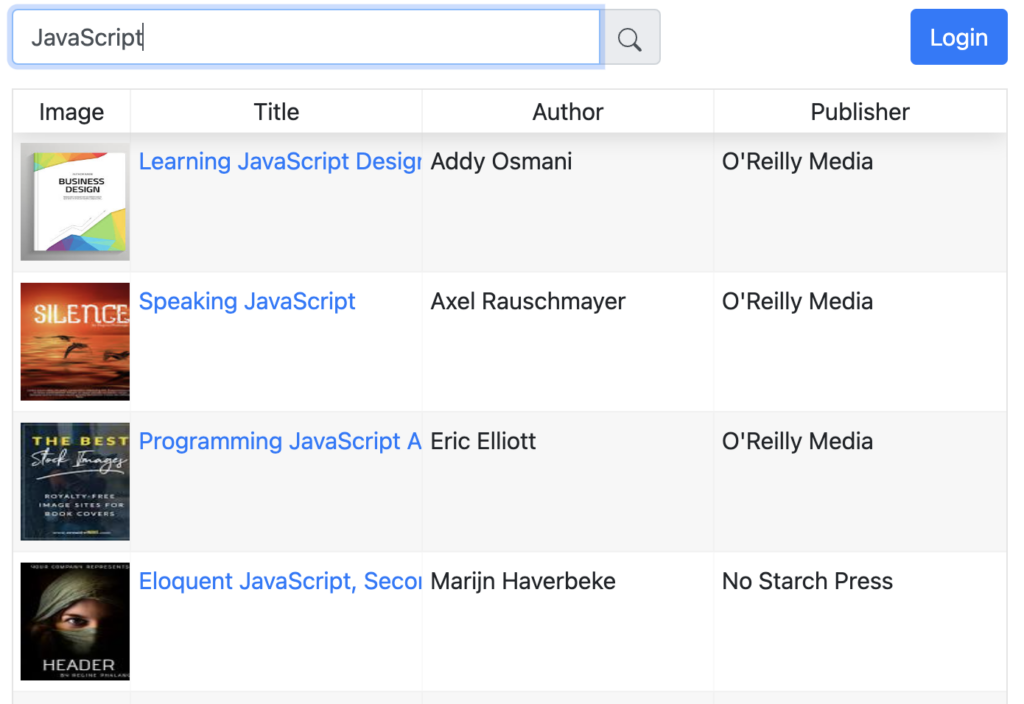Click the magnifying glass search icon
1024x704 pixels.
coord(630,38)
